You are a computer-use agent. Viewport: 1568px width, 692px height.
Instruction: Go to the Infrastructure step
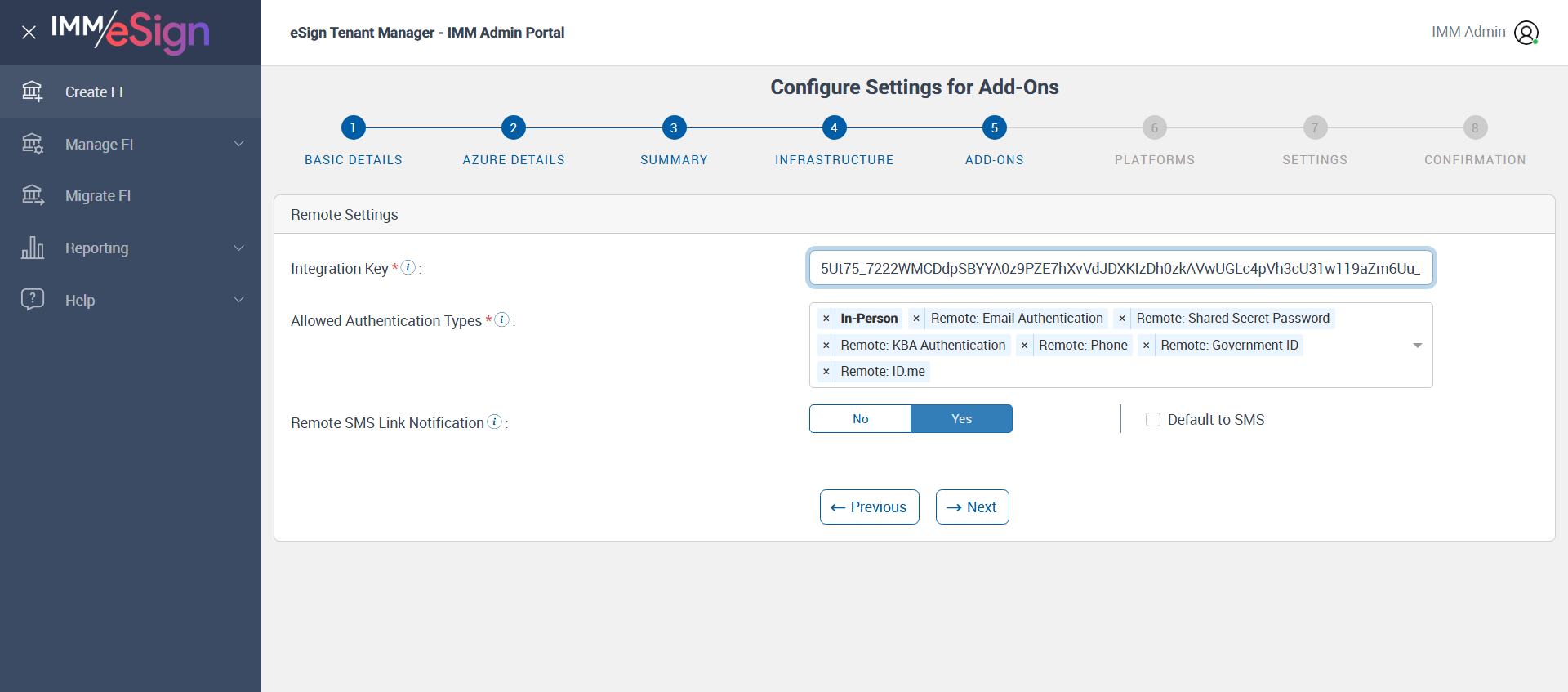coord(834,128)
